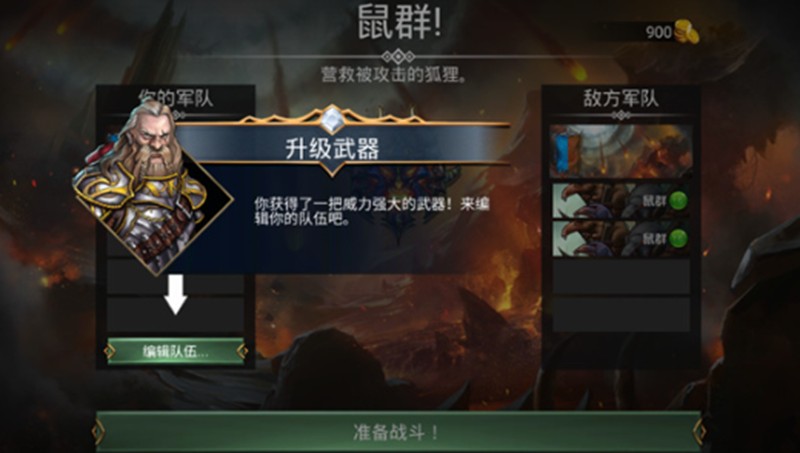Select the first 鼠群 enemy troop
The image size is (800, 453).
(x=621, y=200)
